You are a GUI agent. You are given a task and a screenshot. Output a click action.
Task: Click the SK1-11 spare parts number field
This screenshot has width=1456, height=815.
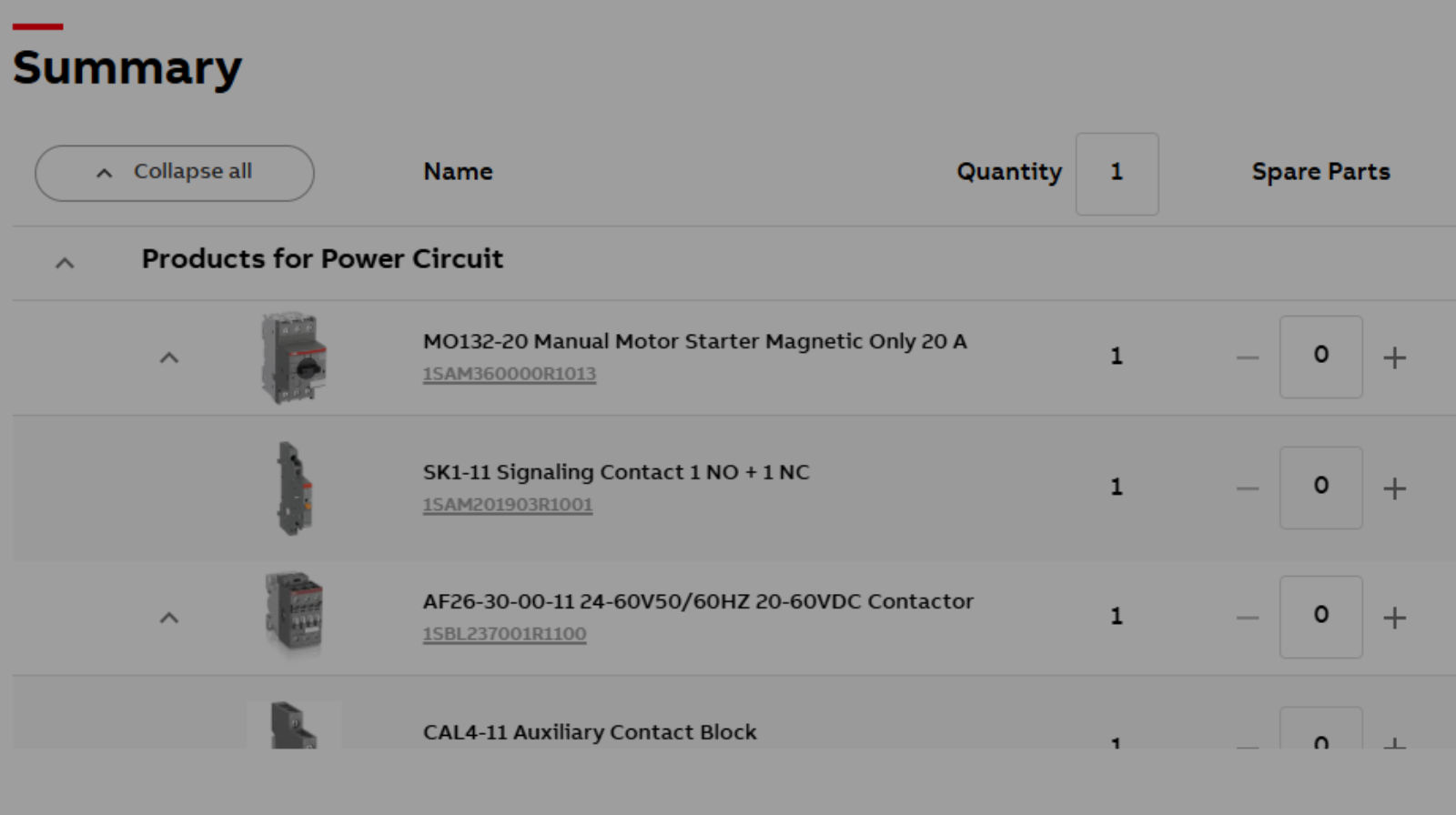tap(1320, 488)
